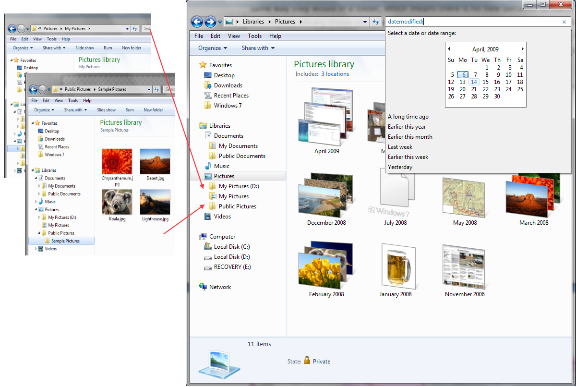Open Recent Places icon in main window
This screenshot has width=576, height=387.
click(x=208, y=95)
